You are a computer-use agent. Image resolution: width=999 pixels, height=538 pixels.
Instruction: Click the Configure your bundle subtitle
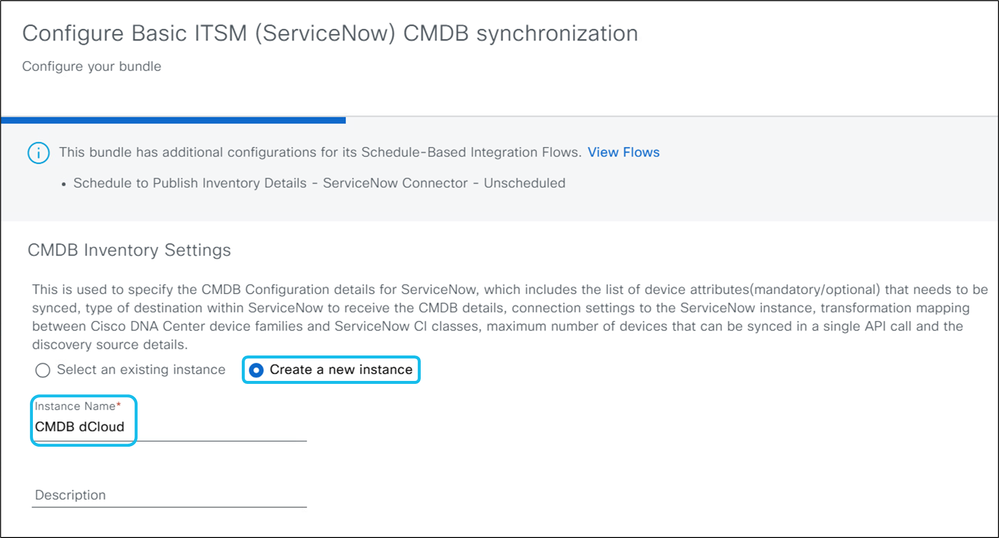pos(92,67)
